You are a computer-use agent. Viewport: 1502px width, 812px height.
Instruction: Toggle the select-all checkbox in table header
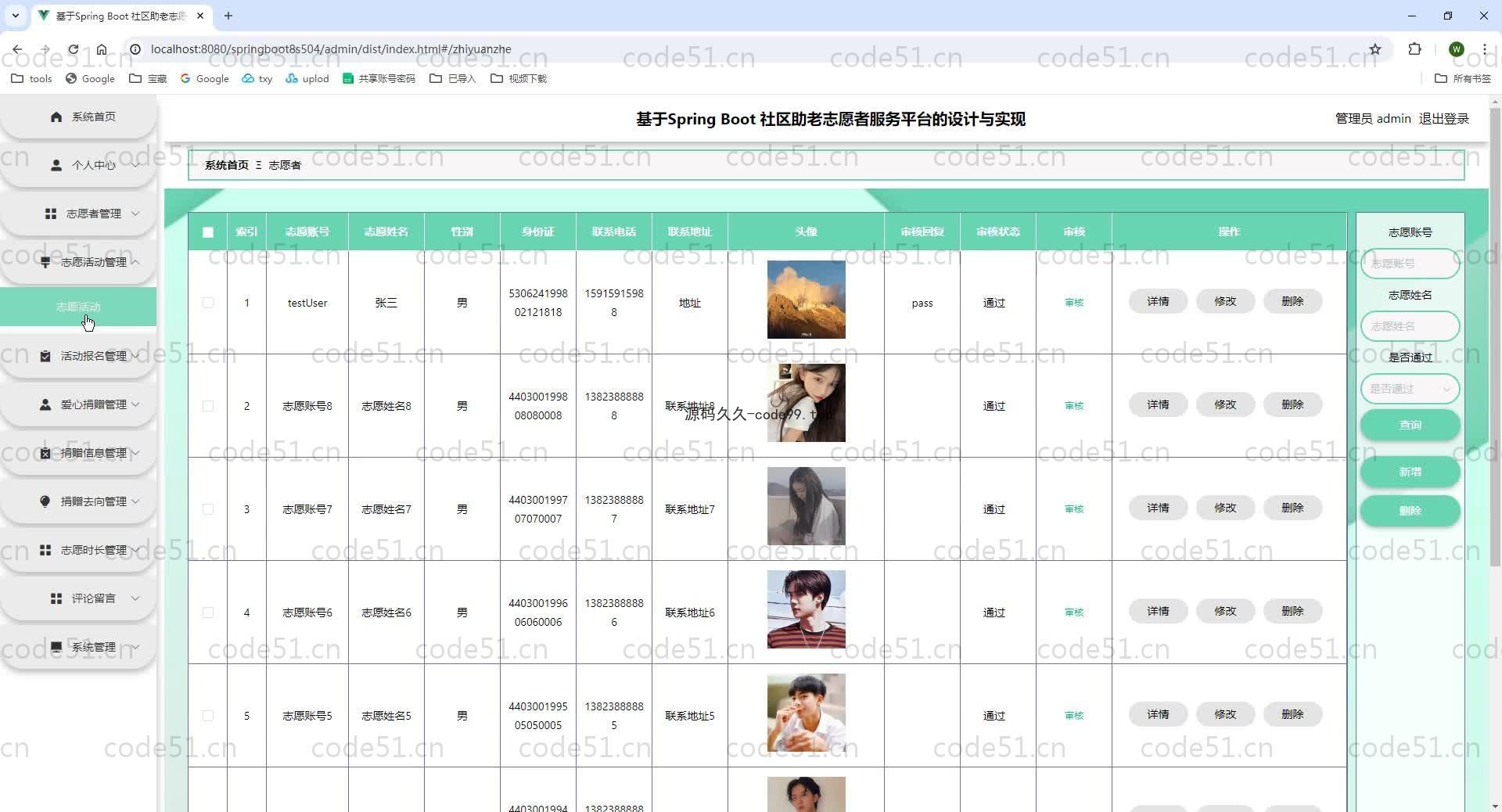(207, 232)
